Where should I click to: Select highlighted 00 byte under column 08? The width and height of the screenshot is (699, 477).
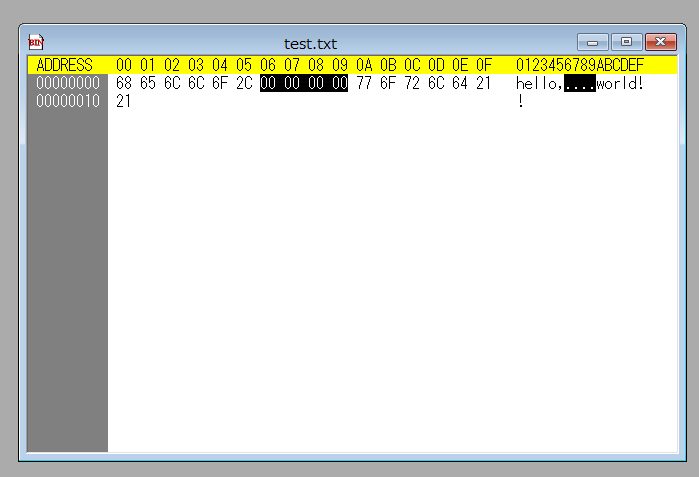click(x=316, y=83)
